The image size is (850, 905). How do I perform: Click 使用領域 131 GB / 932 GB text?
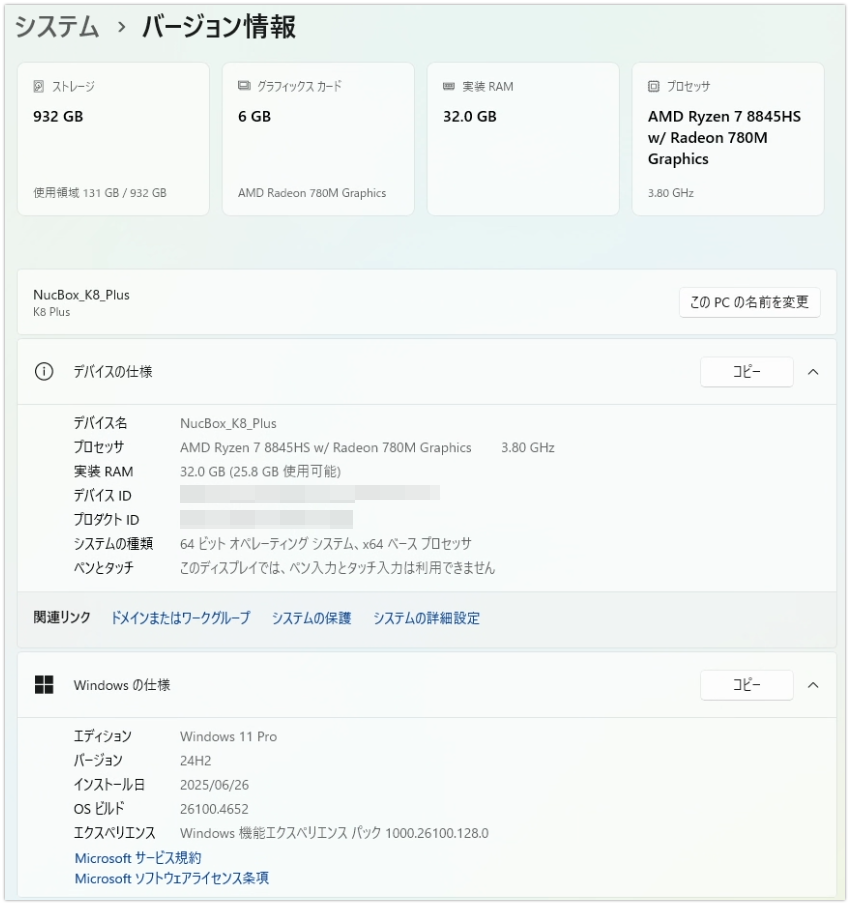(x=100, y=193)
